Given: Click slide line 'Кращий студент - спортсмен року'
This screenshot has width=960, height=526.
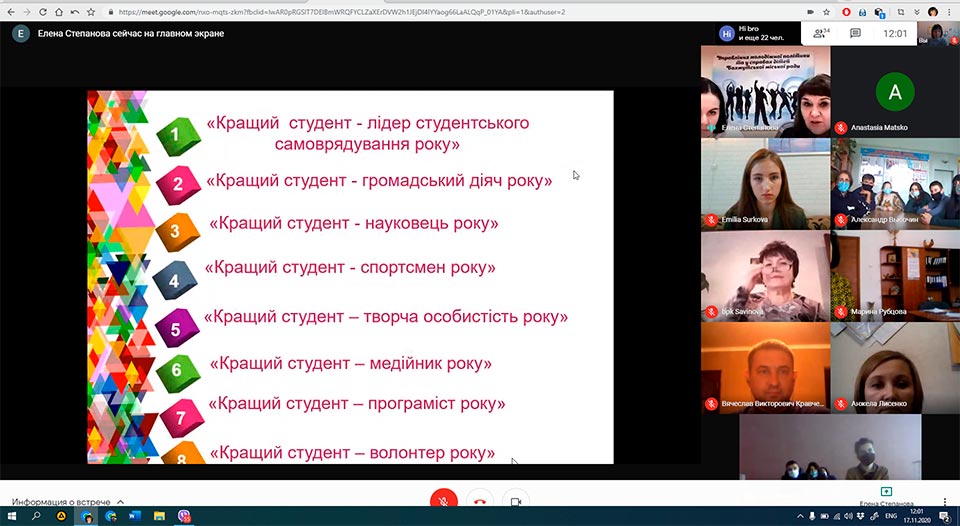Looking at the screenshot, I should pyautogui.click(x=350, y=268).
